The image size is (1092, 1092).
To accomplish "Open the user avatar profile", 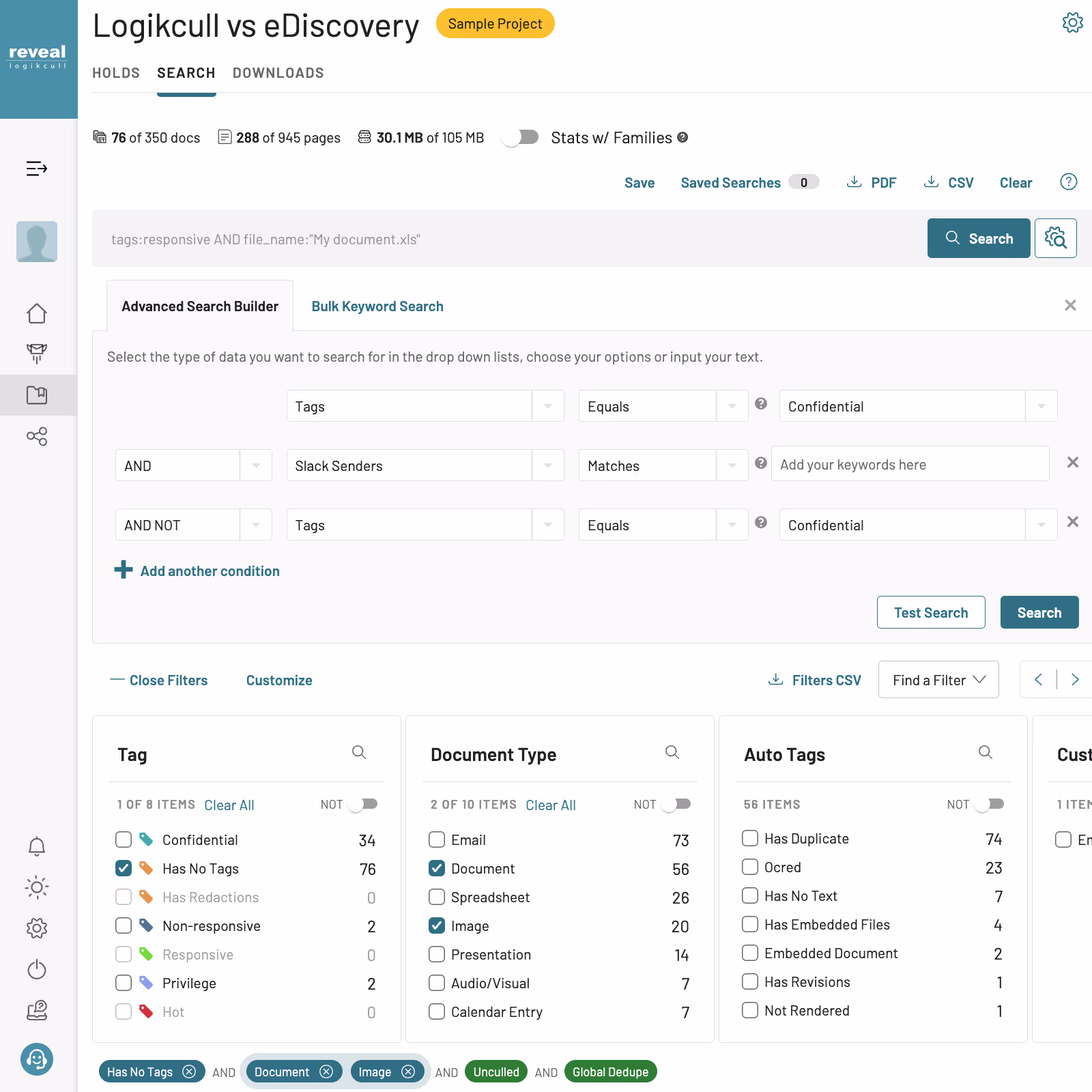I will point(37,242).
